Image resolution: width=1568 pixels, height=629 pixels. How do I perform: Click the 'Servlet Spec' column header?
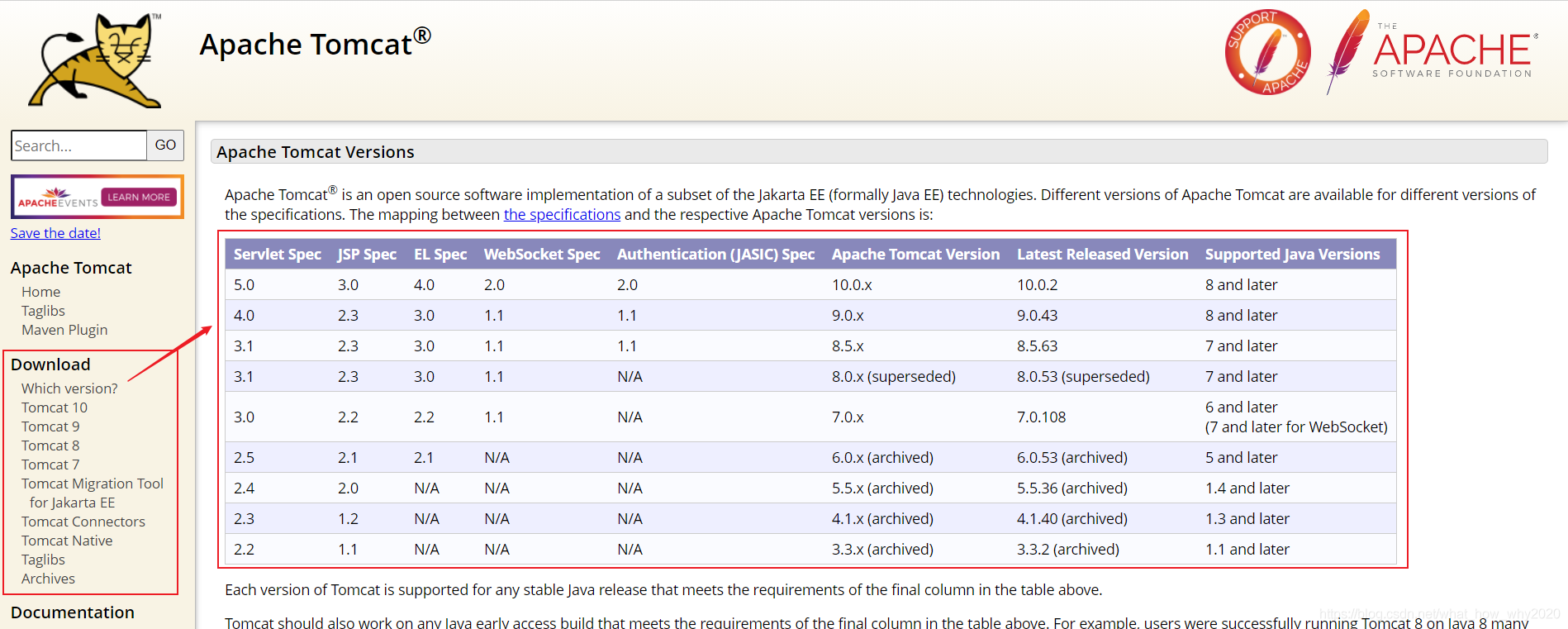[x=278, y=255]
